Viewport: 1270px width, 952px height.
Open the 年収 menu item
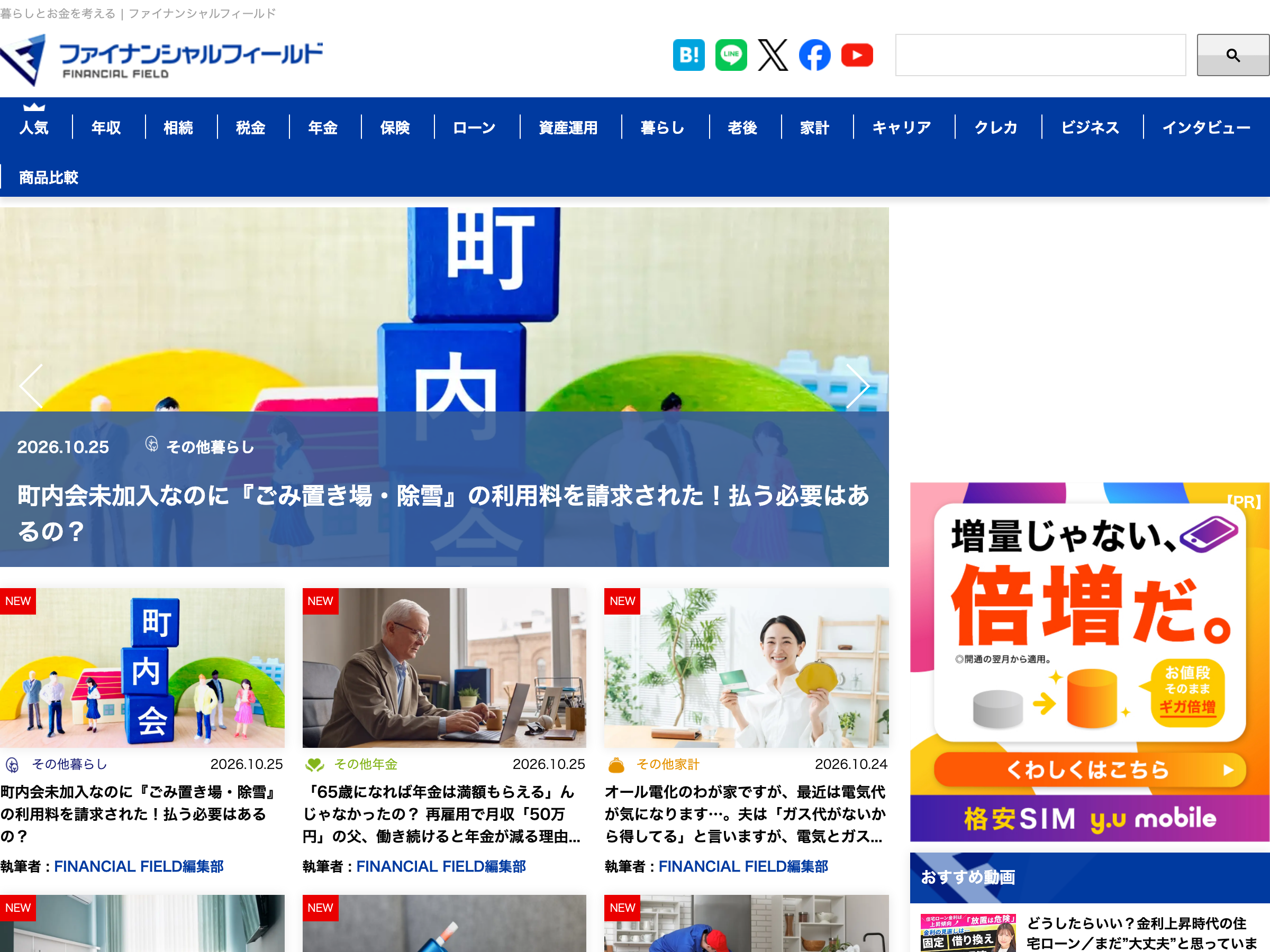106,127
